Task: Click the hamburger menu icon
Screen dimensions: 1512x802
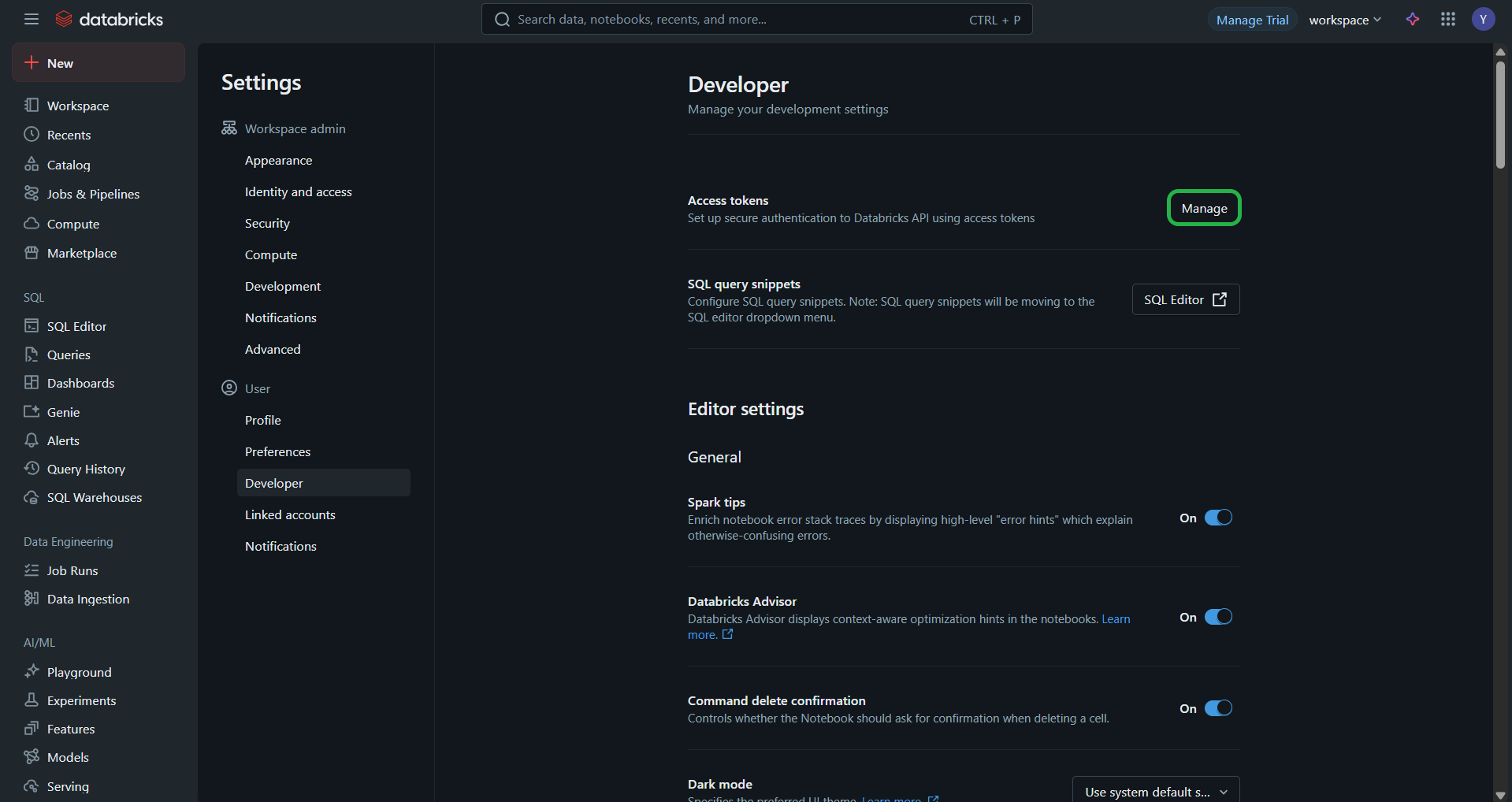Action: click(x=32, y=20)
